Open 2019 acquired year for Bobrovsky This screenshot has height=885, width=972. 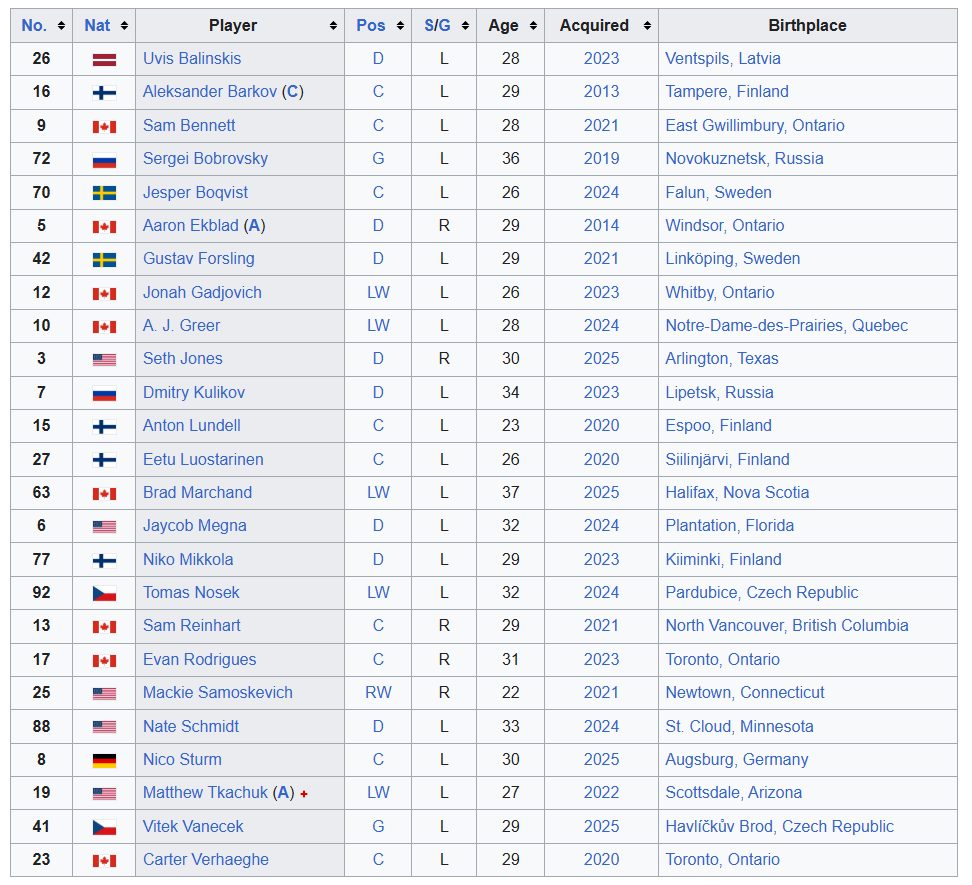[x=601, y=159]
